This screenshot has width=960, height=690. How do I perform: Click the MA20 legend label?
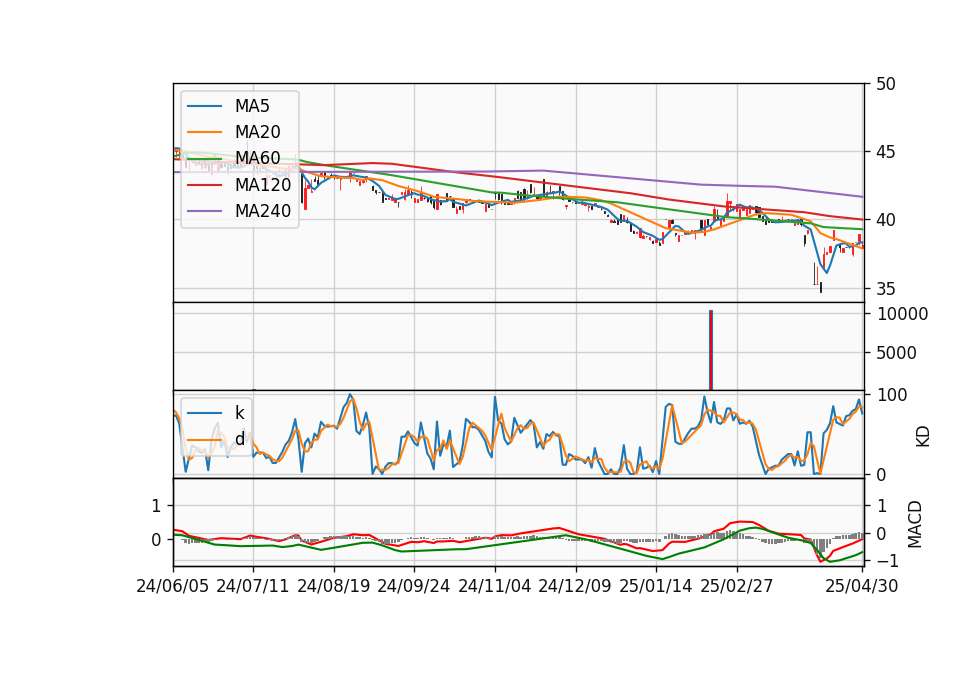(x=257, y=132)
